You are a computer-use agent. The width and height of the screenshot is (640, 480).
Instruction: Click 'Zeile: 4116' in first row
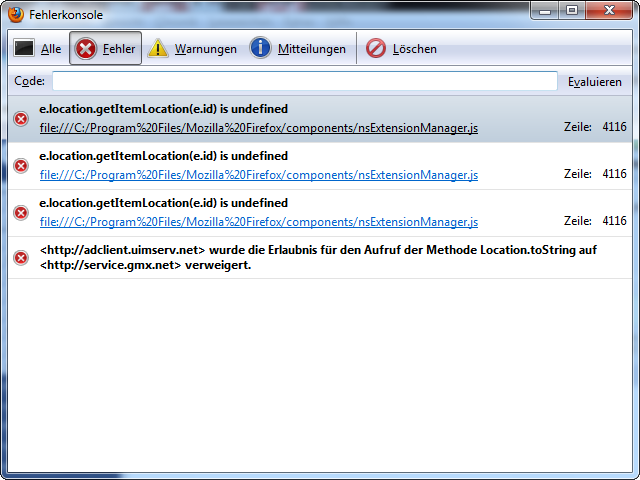(595, 127)
